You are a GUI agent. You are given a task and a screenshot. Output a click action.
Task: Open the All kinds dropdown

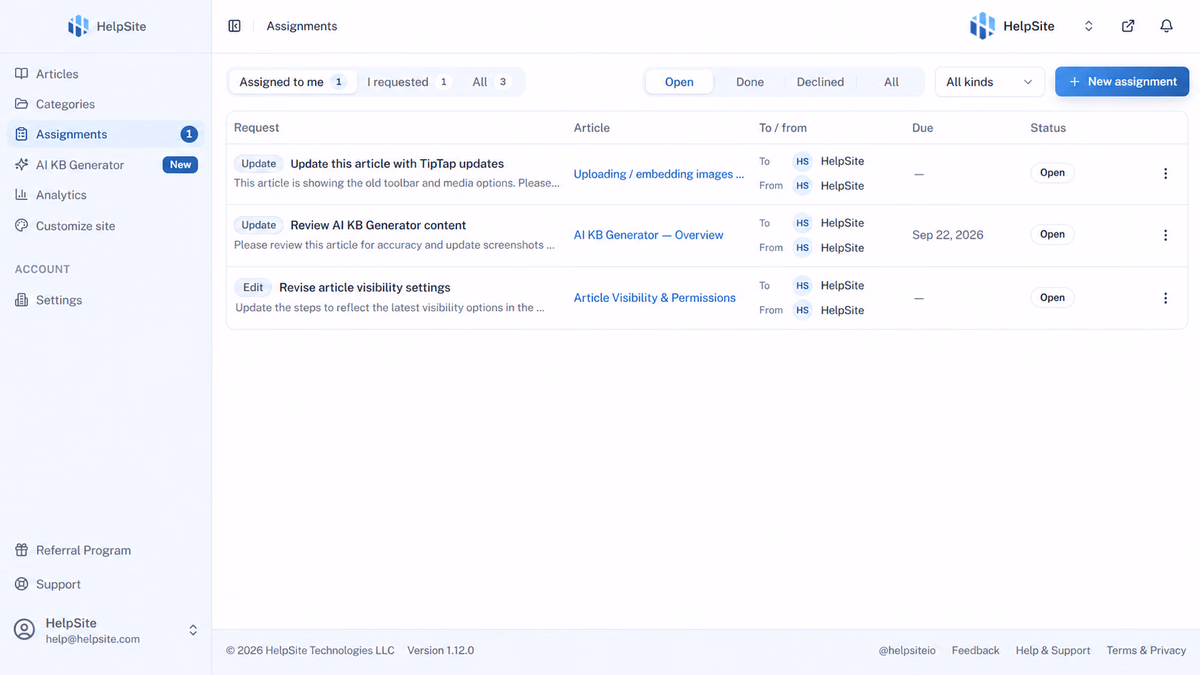[990, 82]
